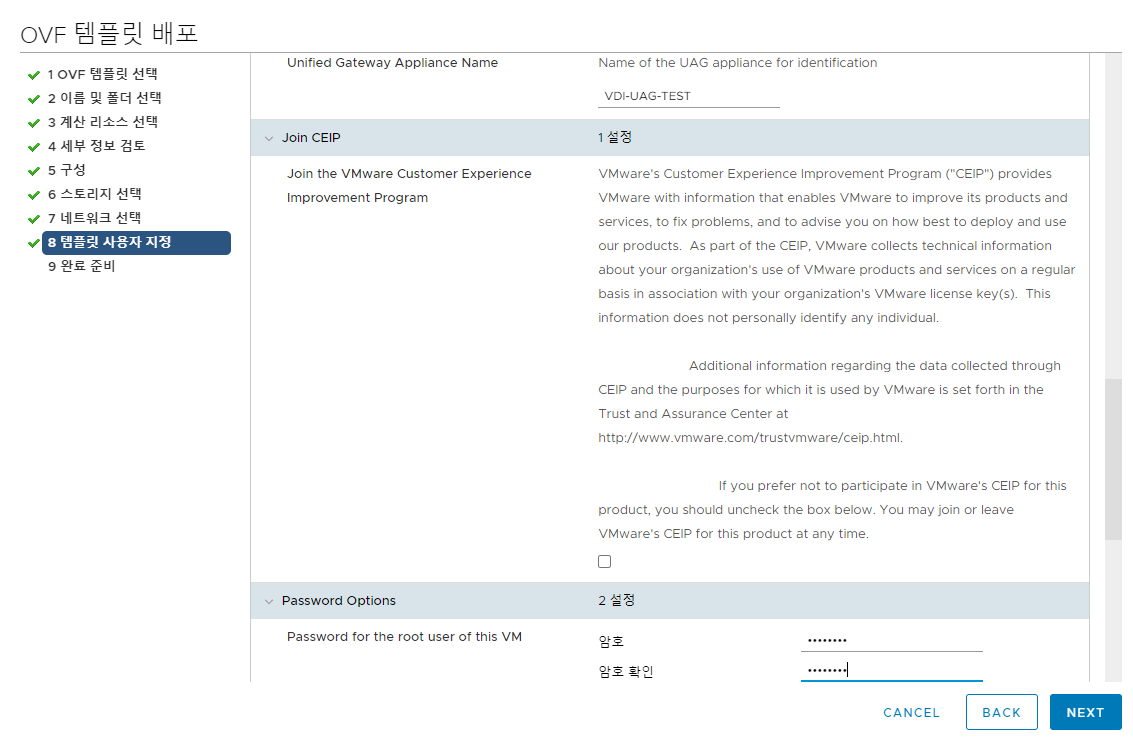Go to step 3 계산 리소스 선택
The height and width of the screenshot is (749, 1133).
coord(103,122)
